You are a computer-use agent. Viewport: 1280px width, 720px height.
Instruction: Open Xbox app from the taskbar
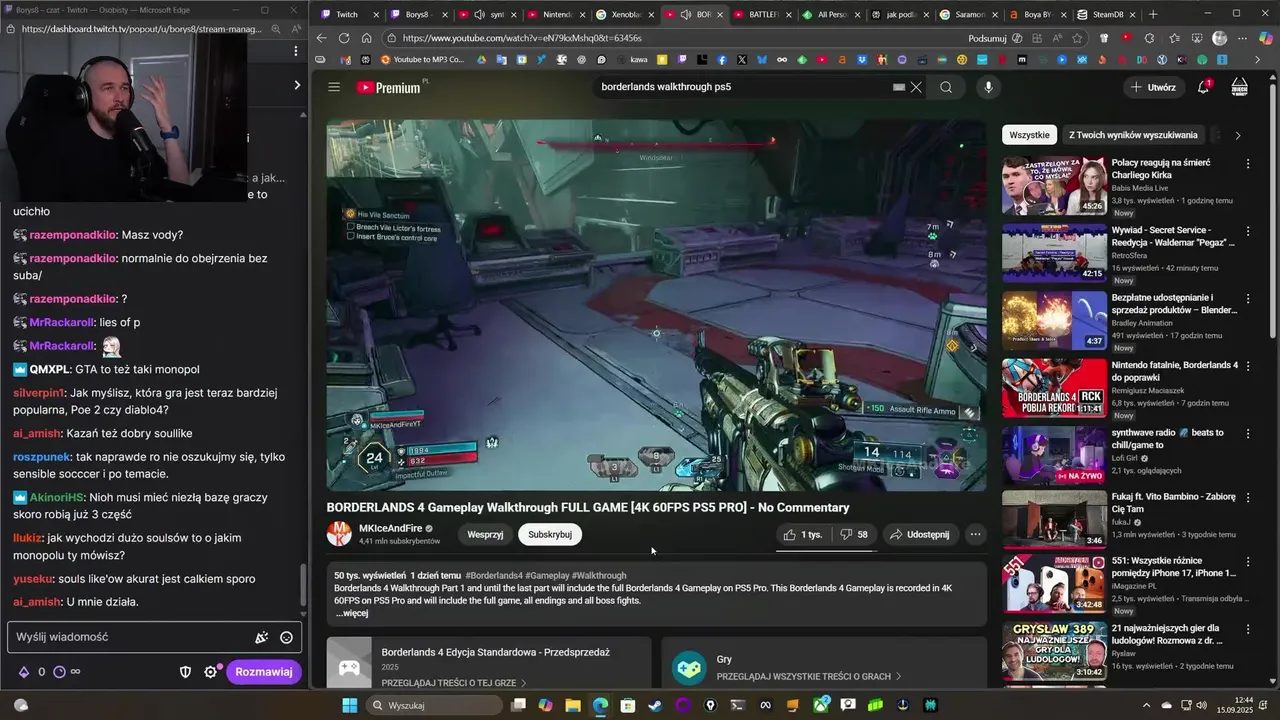click(x=820, y=705)
